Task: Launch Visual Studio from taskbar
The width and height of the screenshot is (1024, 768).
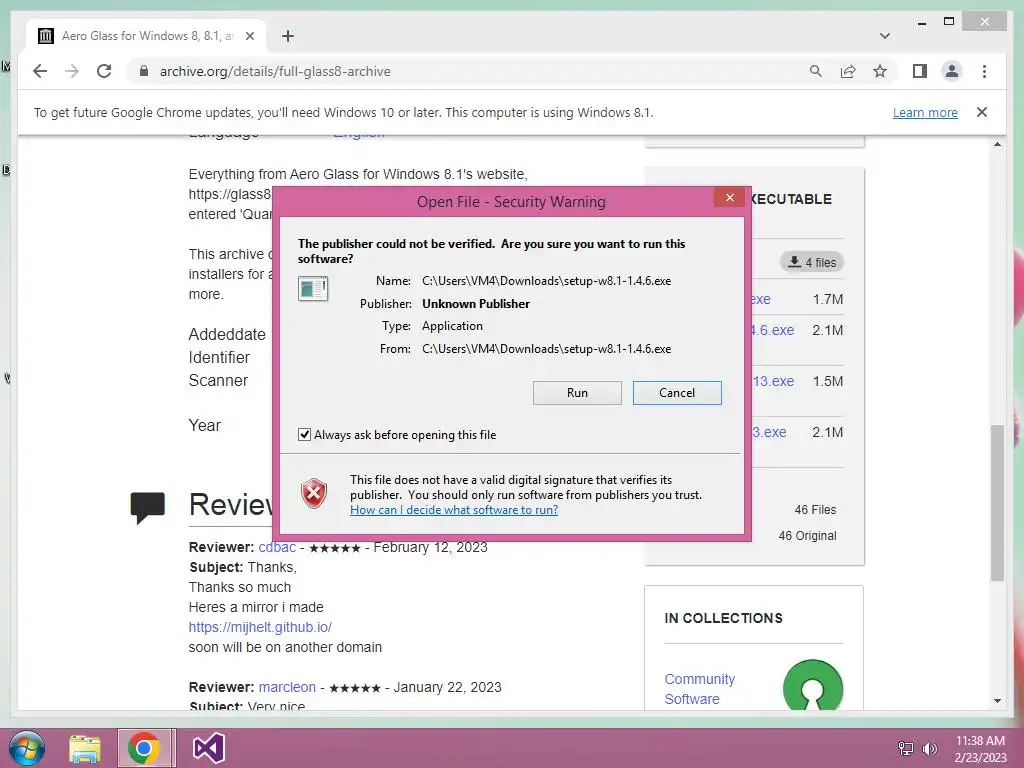Action: [209, 748]
